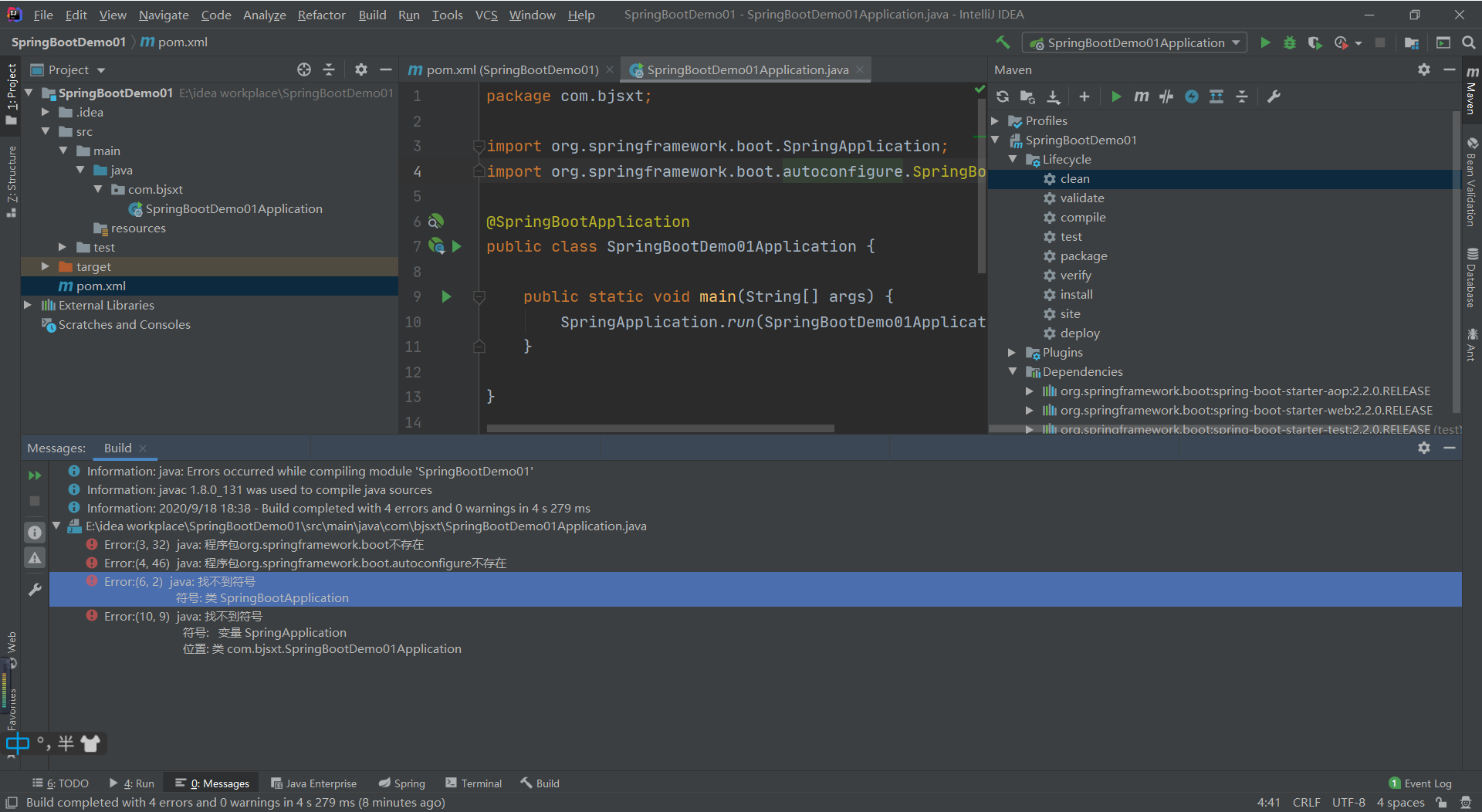This screenshot has width=1482, height=812.
Task: Open TODO tool window button
Action: tap(61, 783)
